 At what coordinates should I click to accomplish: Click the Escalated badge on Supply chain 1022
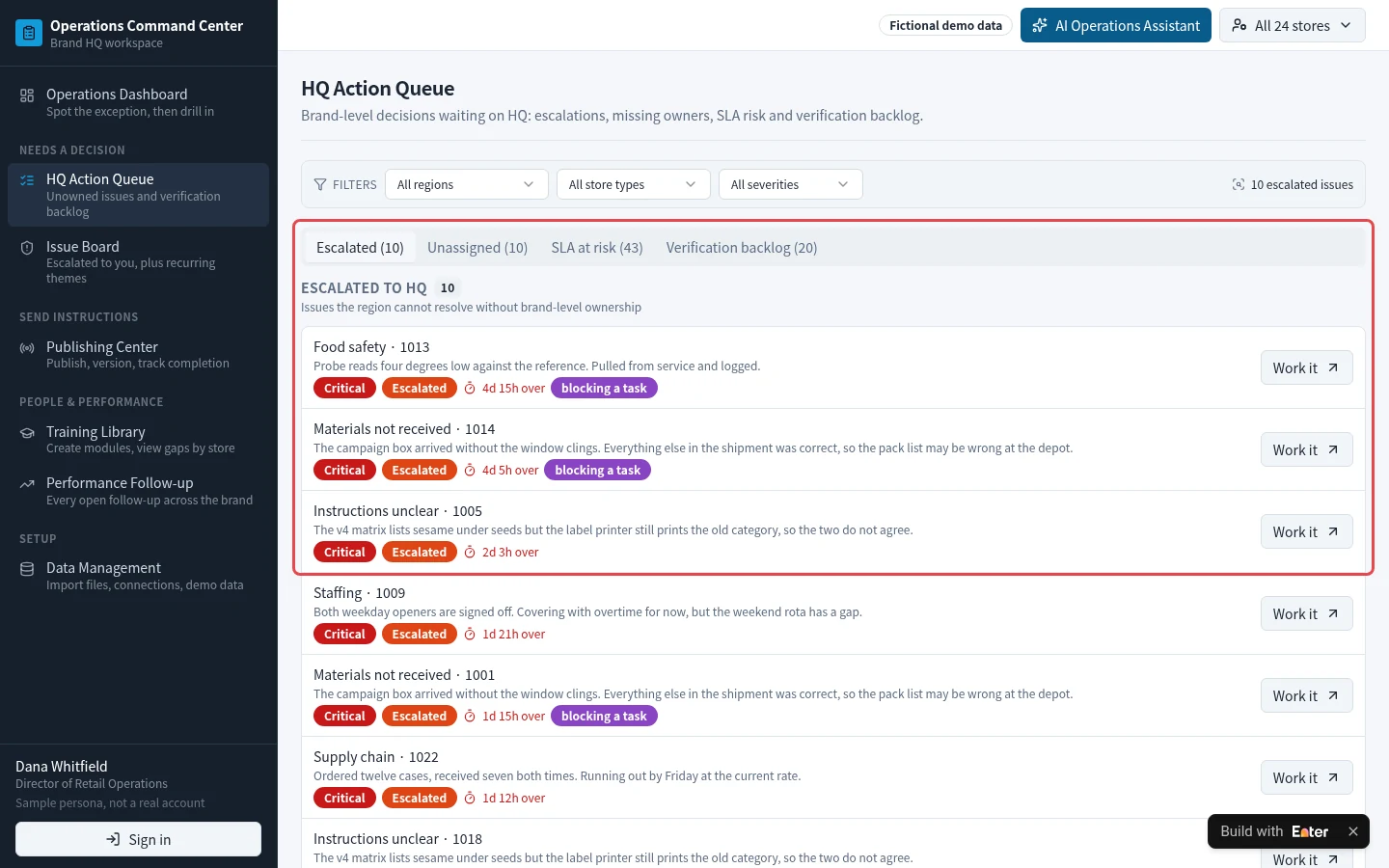tap(419, 798)
